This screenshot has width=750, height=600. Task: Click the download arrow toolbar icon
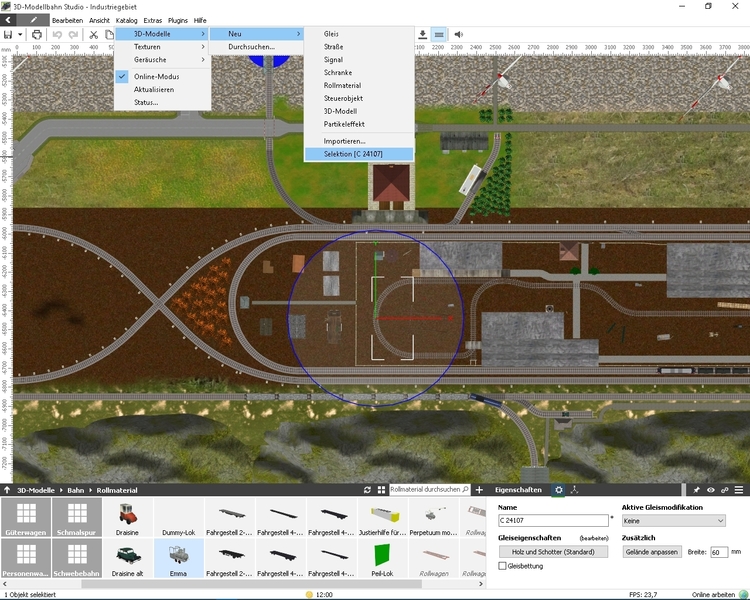[x=422, y=34]
